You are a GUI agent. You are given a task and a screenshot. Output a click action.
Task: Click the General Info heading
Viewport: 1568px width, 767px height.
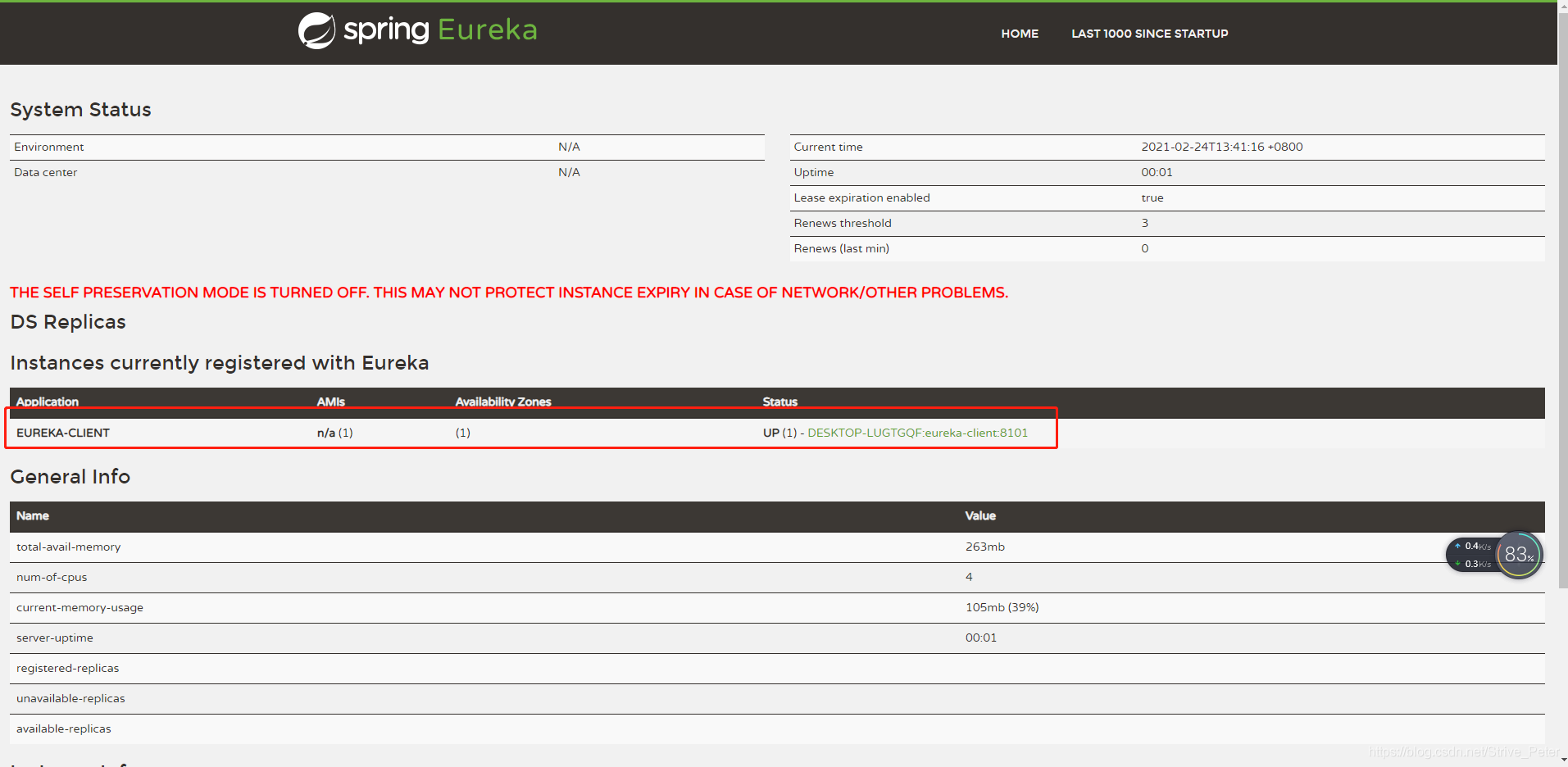pyautogui.click(x=70, y=477)
